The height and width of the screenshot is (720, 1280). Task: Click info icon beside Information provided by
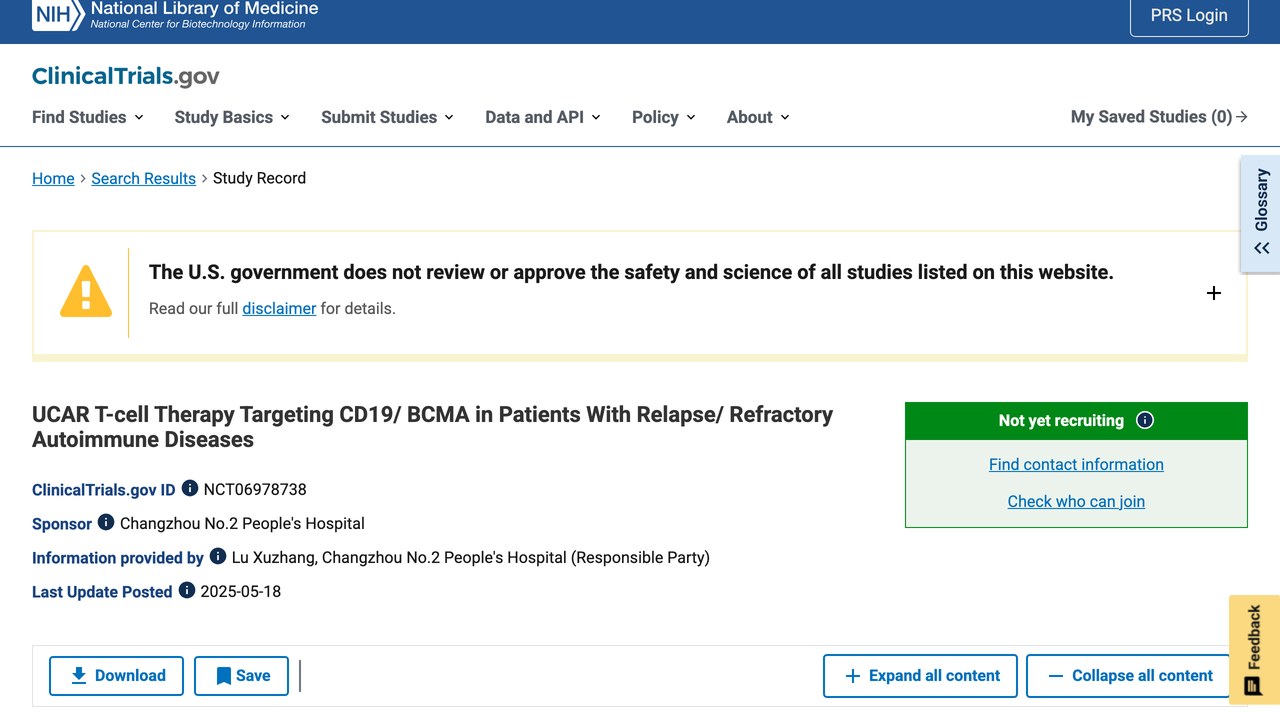coord(218,557)
